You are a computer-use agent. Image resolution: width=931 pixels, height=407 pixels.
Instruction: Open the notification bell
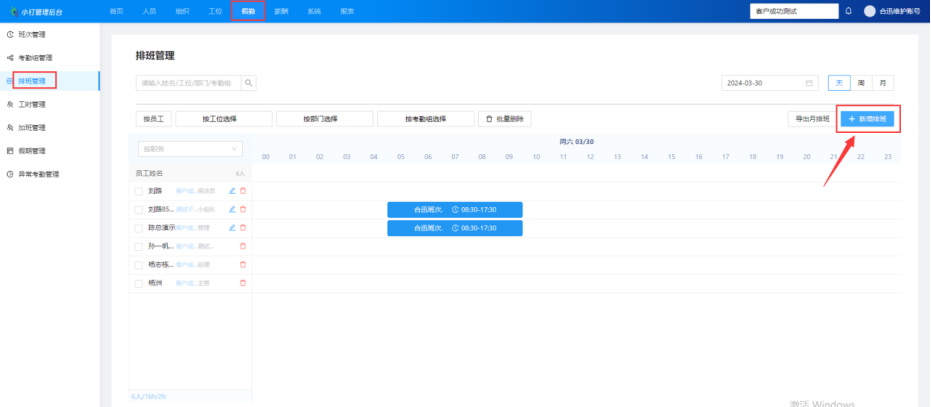pyautogui.click(x=848, y=11)
